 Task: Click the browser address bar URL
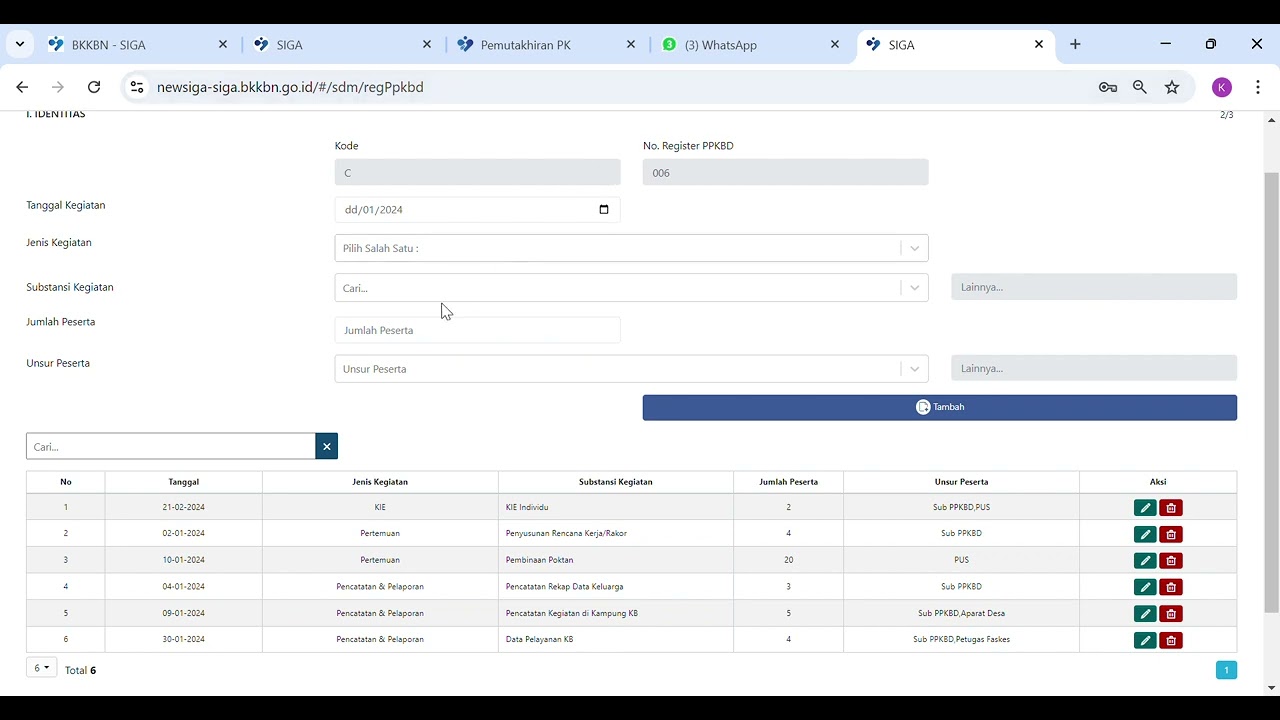290,87
